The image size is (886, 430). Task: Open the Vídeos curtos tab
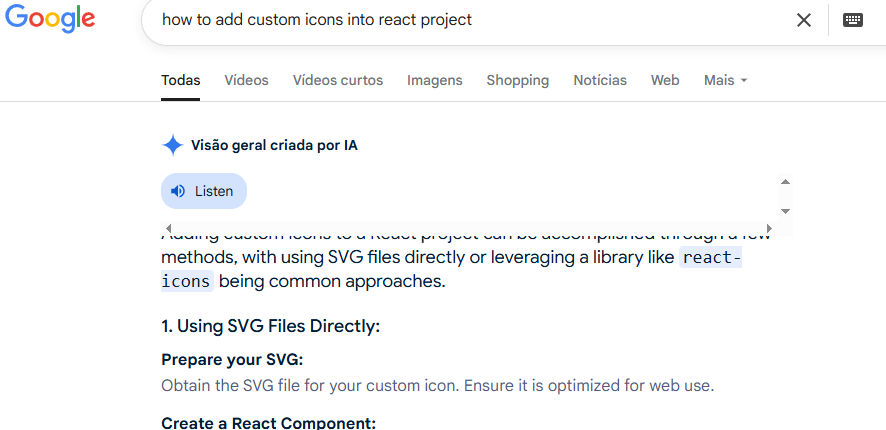[338, 80]
